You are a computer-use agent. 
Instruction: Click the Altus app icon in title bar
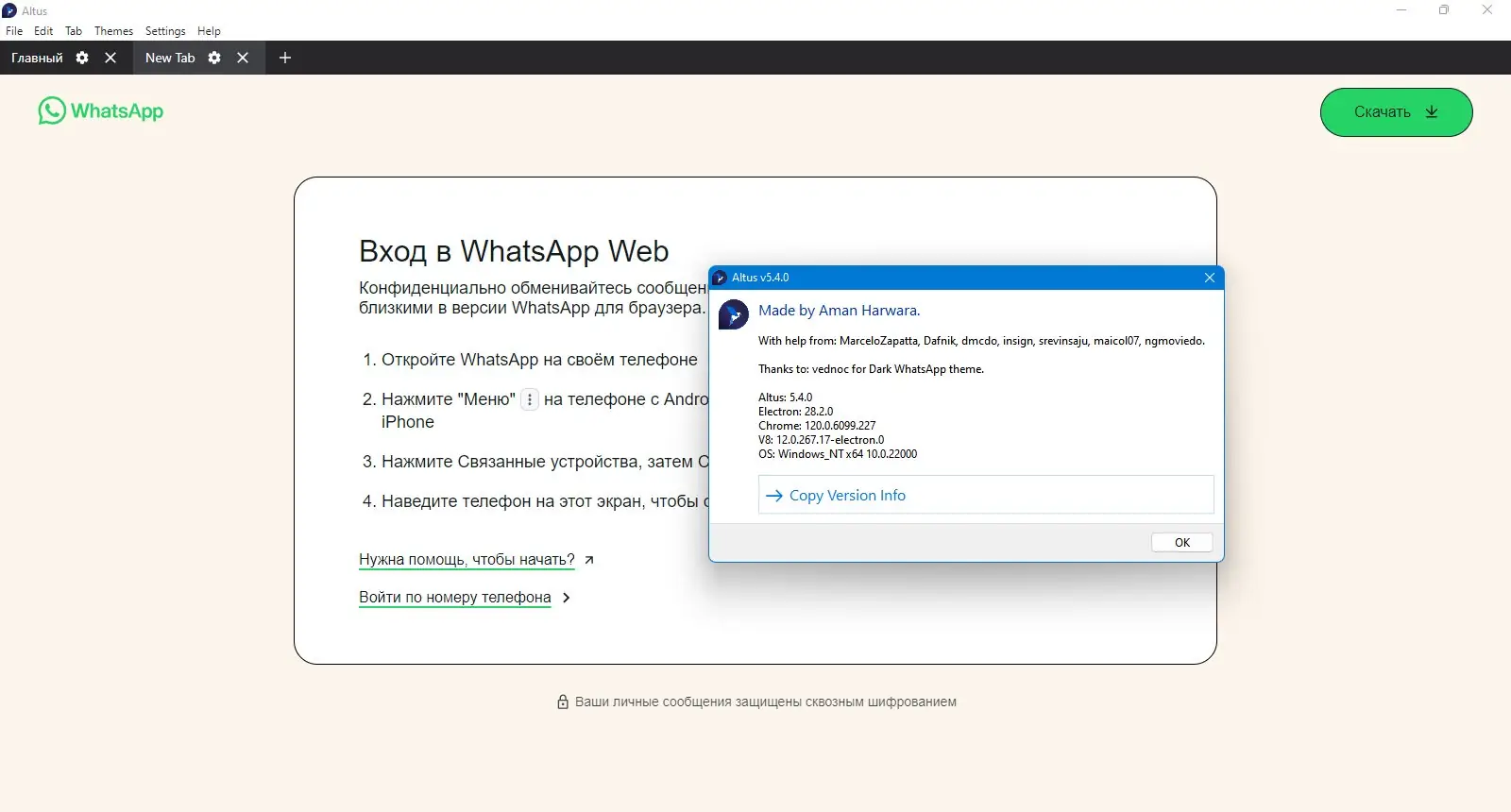pos(9,10)
